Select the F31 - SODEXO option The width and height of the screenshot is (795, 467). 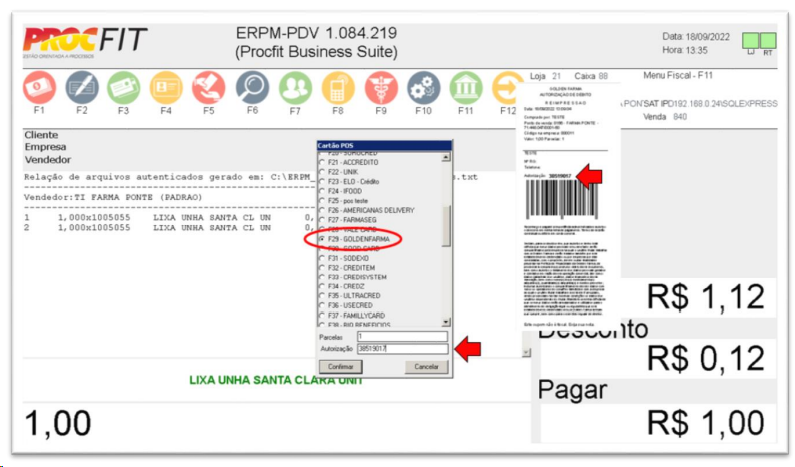click(344, 258)
